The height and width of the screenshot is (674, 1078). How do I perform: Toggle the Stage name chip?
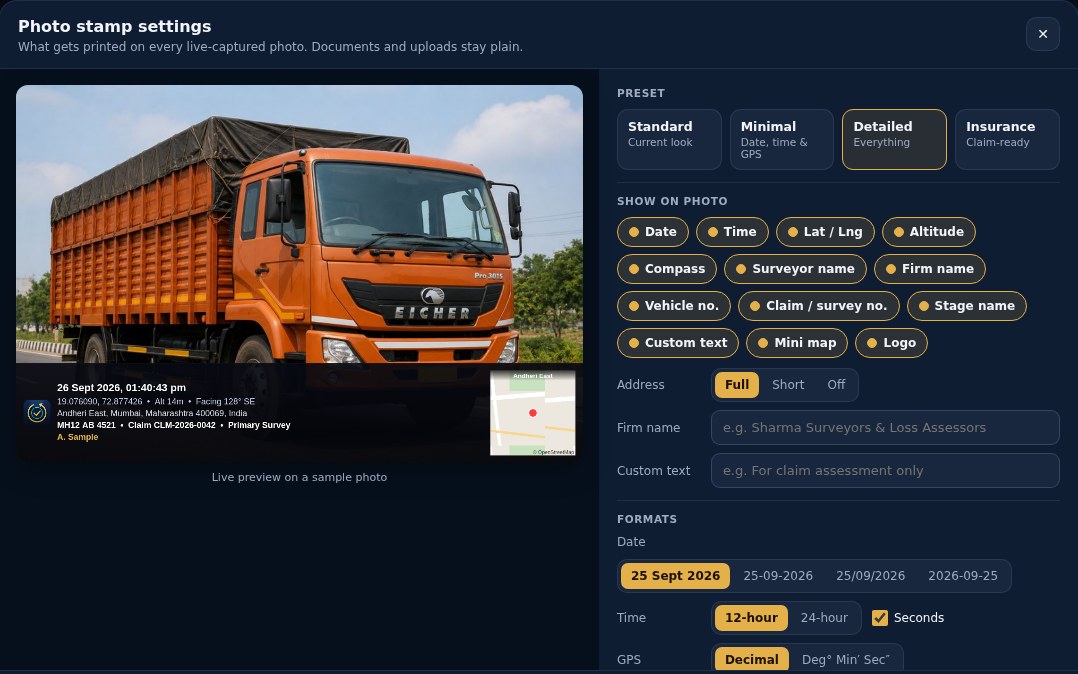tap(967, 306)
